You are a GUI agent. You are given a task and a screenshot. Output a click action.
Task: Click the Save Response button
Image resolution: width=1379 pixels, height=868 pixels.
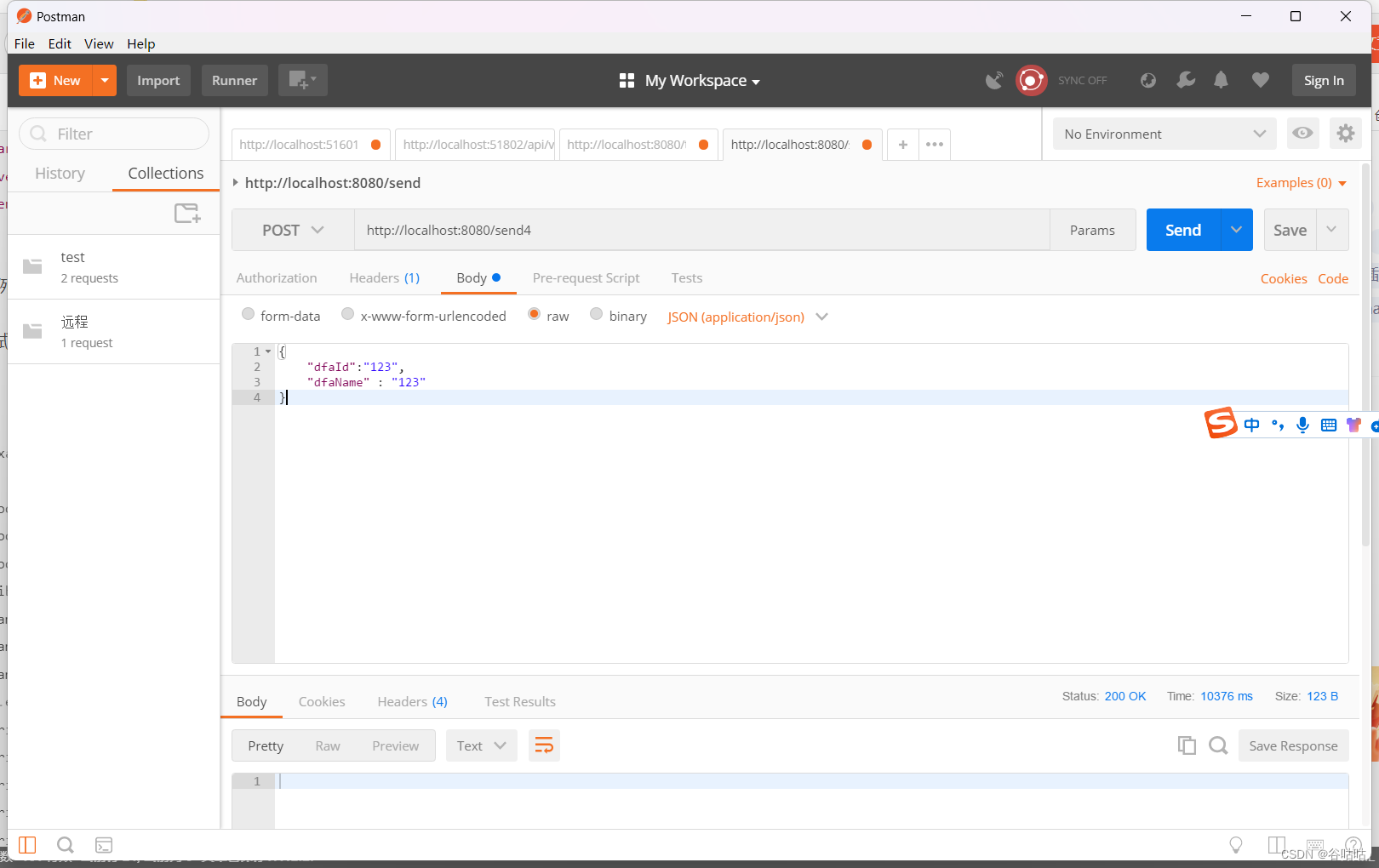point(1293,745)
